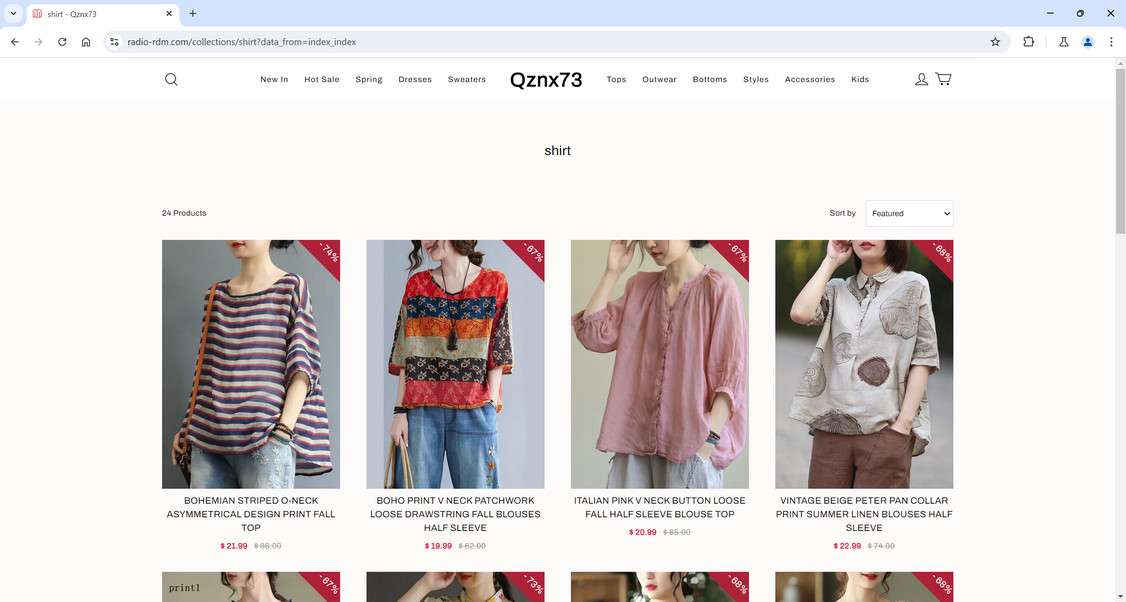The image size is (1126, 602).
Task: Open the Styles menu
Action: point(755,80)
